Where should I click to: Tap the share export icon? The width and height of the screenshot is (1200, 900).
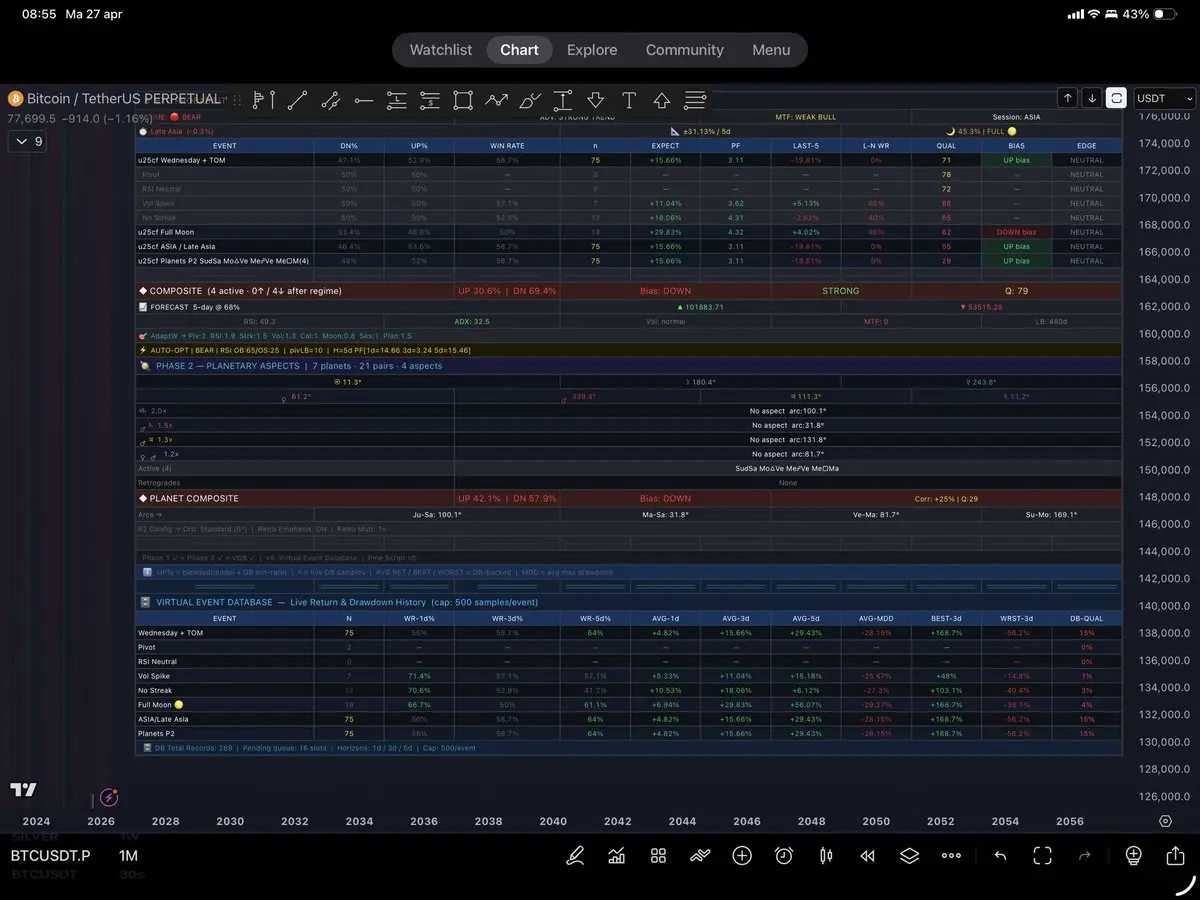tap(1175, 856)
